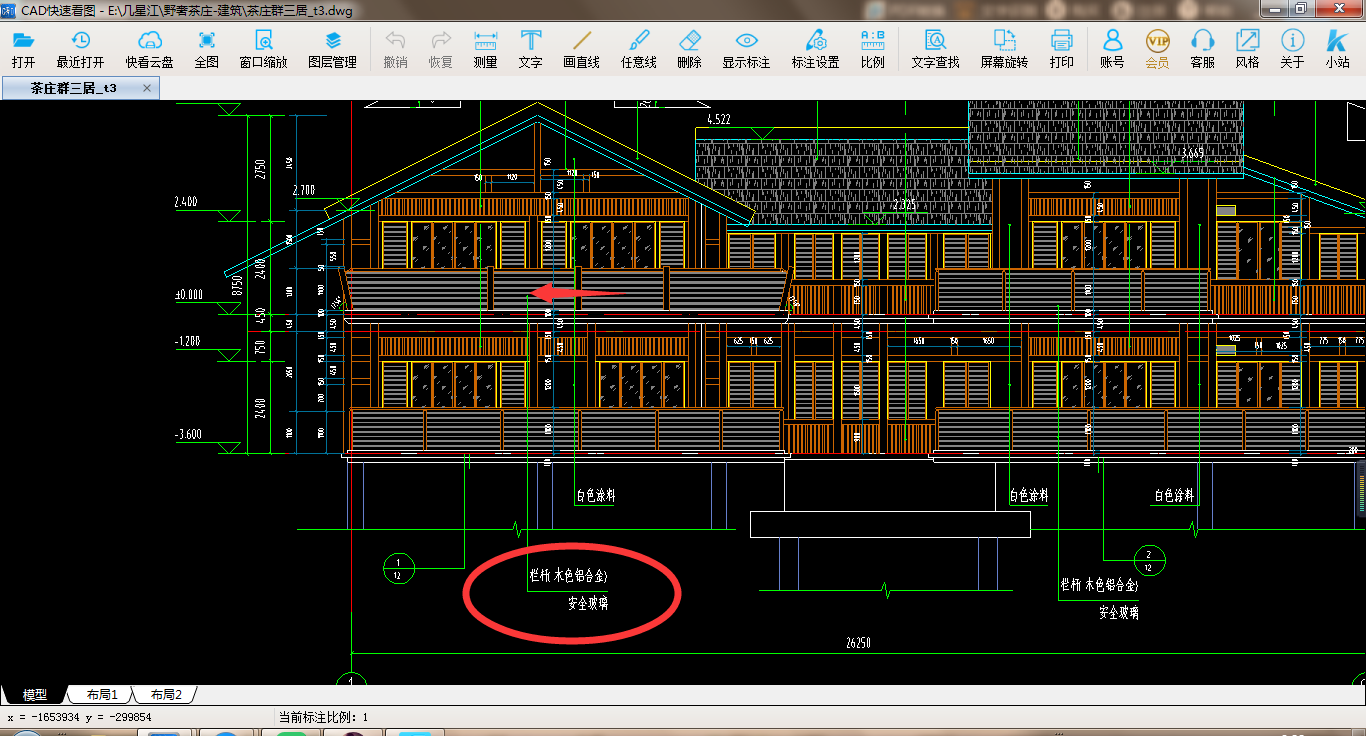Redo with the 恢复 button
The height and width of the screenshot is (736, 1366).
441,49
